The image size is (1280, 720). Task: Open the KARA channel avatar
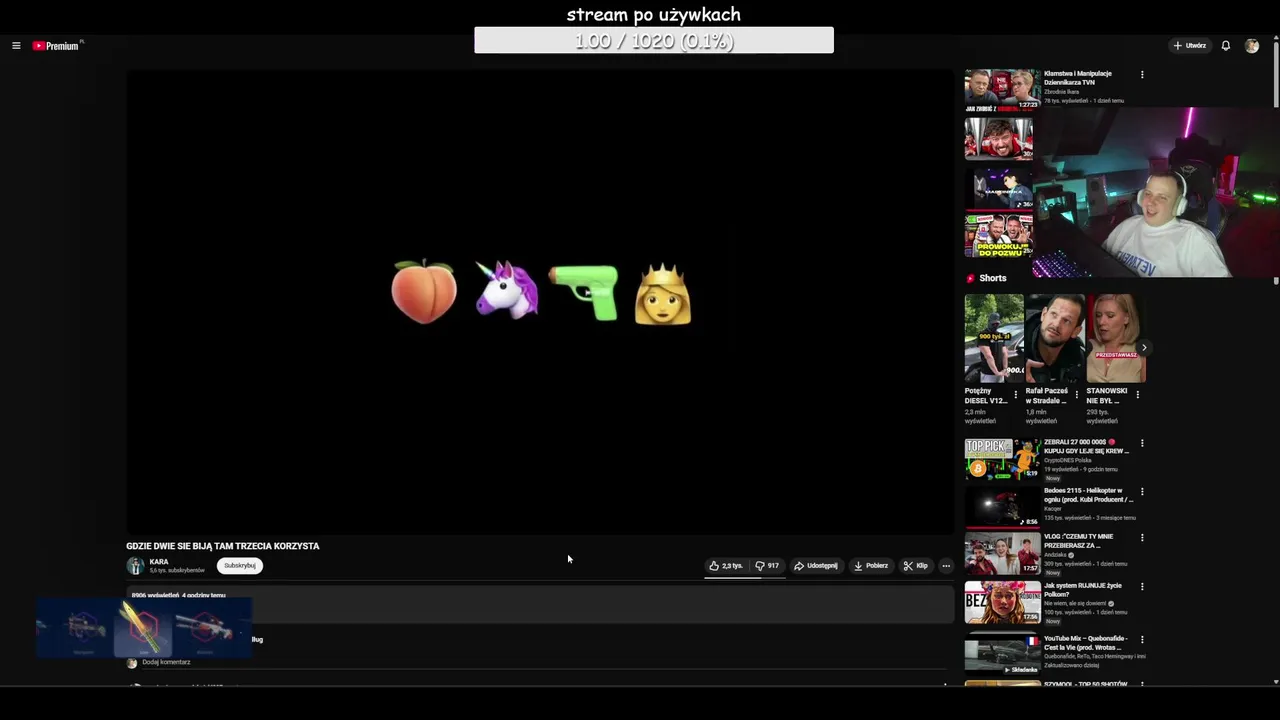coord(135,566)
